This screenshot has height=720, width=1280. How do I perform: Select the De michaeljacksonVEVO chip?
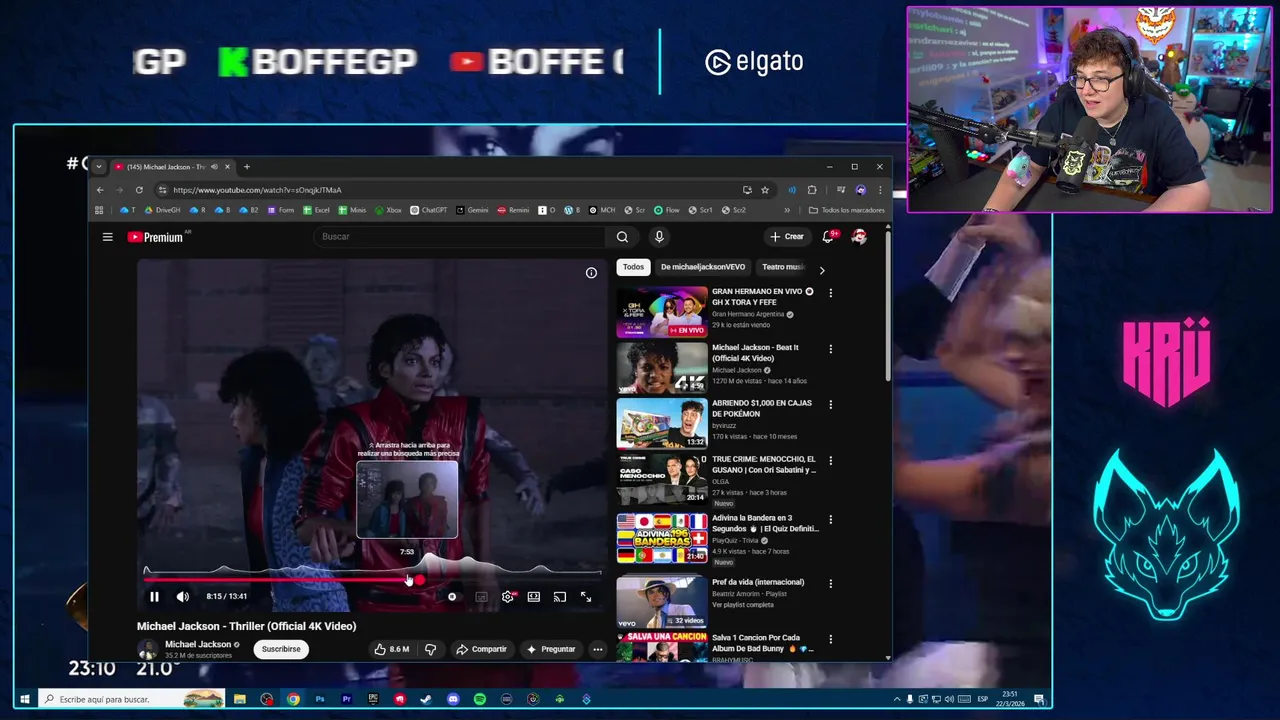[x=703, y=267]
